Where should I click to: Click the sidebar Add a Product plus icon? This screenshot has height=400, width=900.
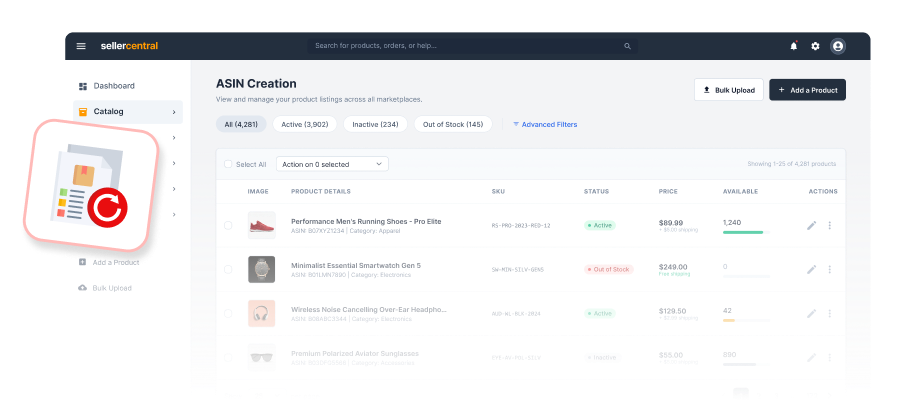[82, 262]
